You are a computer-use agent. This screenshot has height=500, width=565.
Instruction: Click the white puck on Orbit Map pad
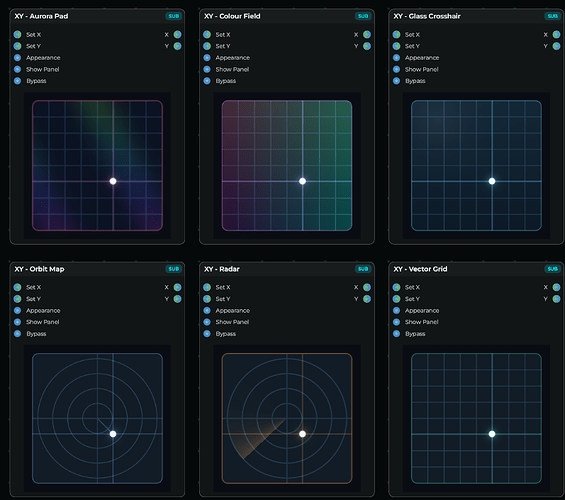[113, 434]
